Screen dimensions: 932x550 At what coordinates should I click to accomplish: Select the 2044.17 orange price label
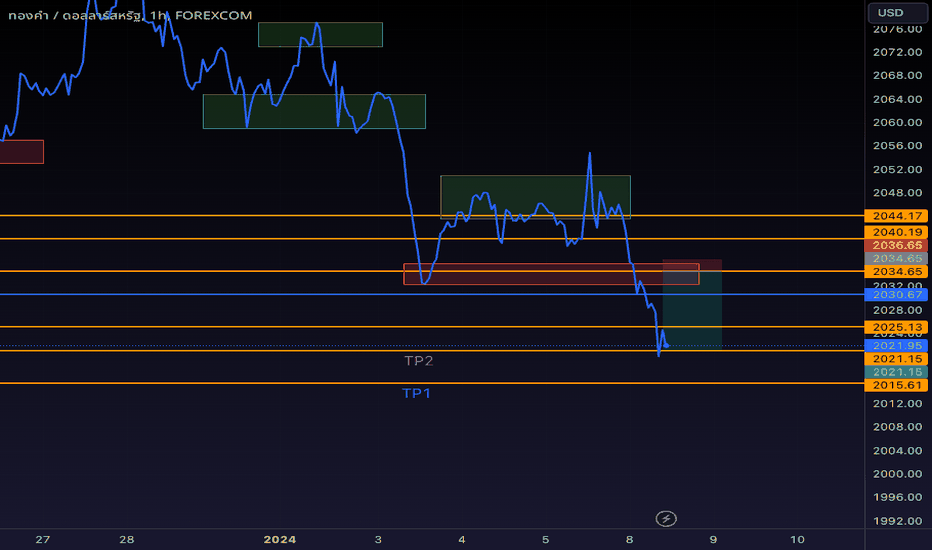tap(897, 216)
